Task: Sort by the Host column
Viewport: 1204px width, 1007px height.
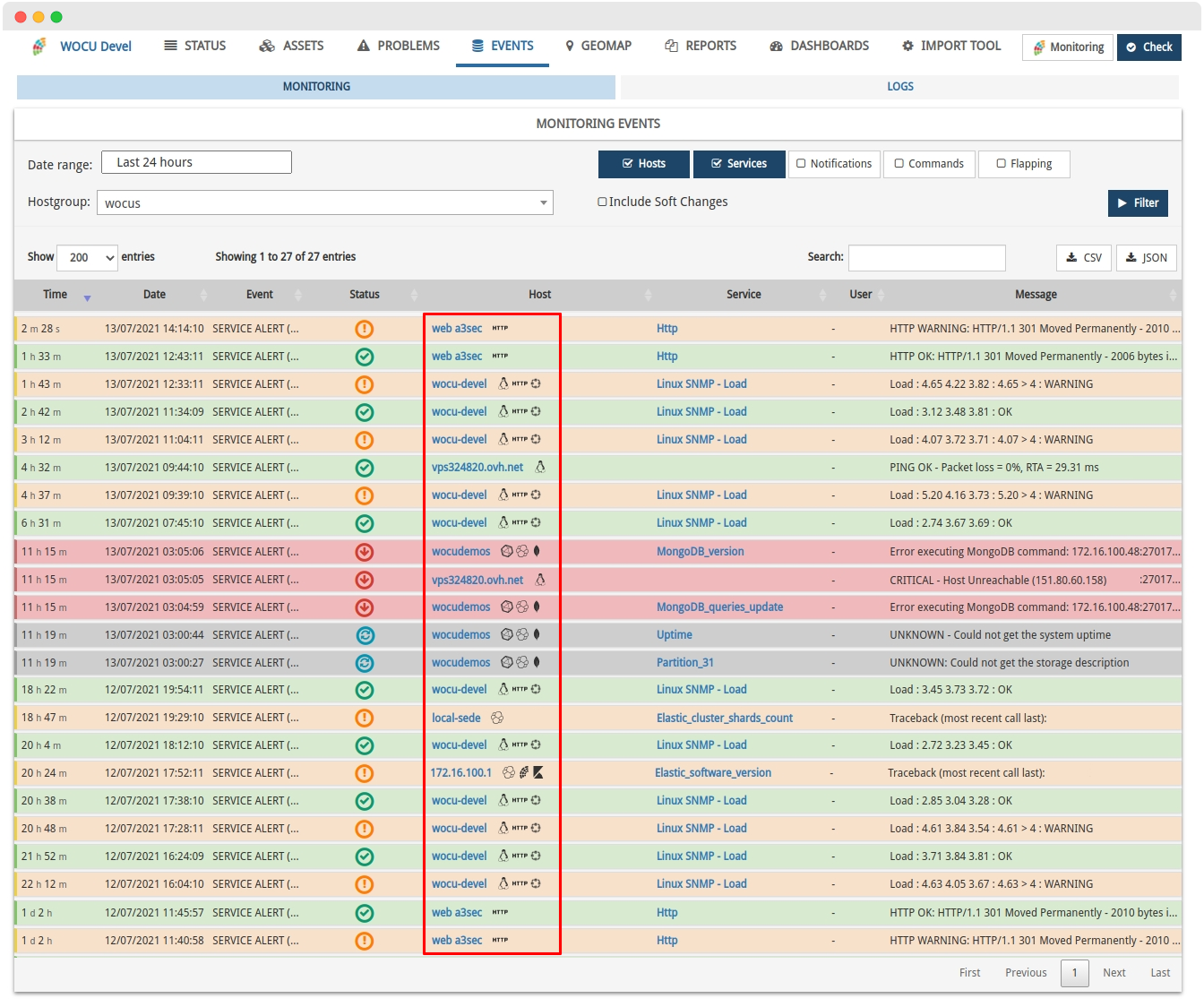Action: (x=539, y=295)
